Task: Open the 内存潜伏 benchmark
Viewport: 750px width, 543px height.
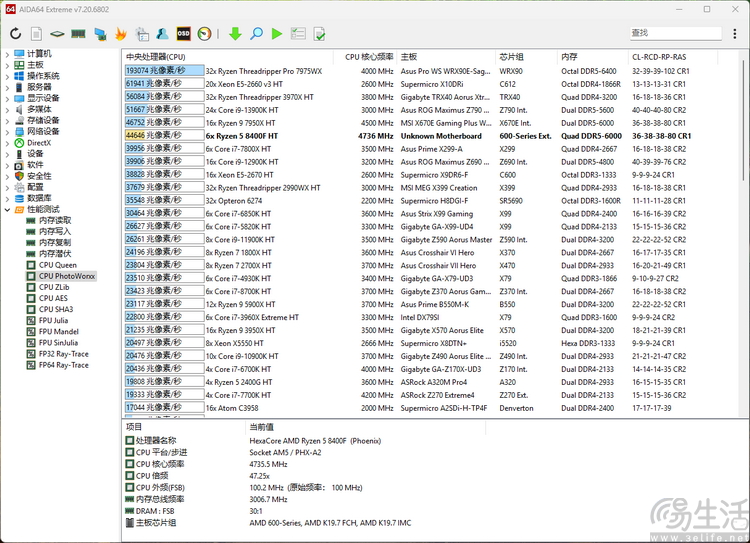Action: [55, 254]
